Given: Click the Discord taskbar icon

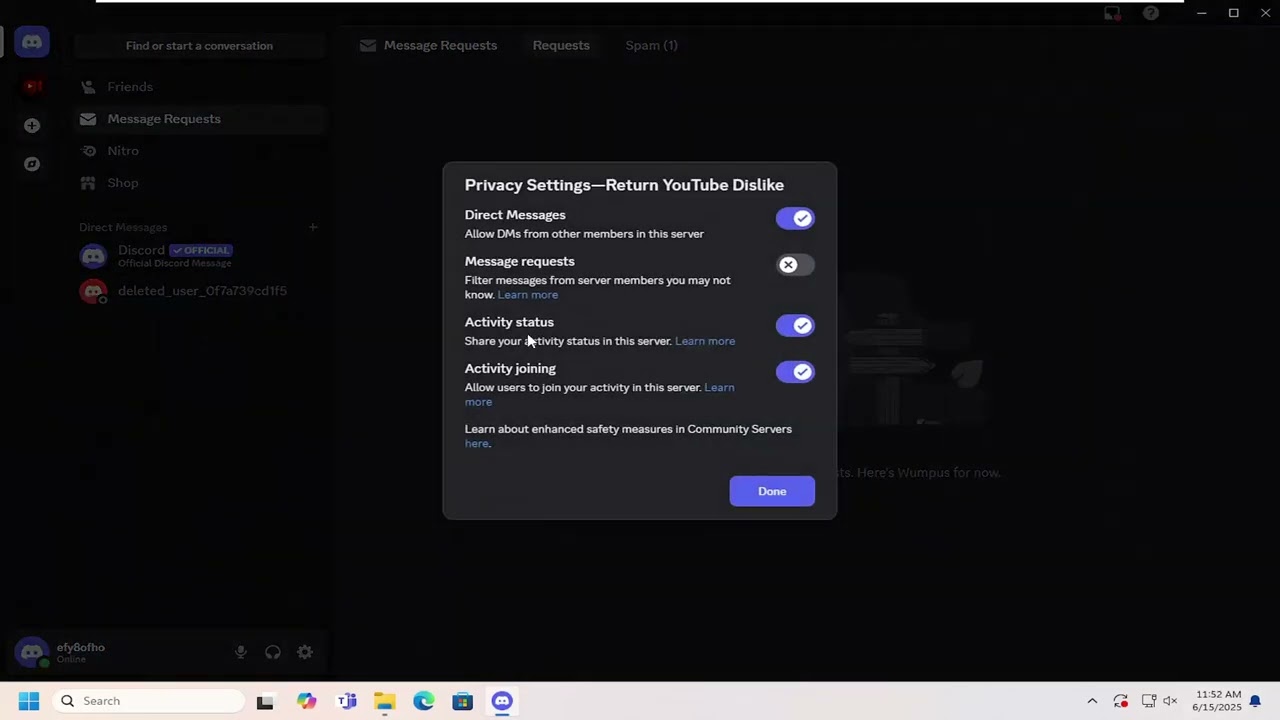Looking at the screenshot, I should click(x=502, y=701).
